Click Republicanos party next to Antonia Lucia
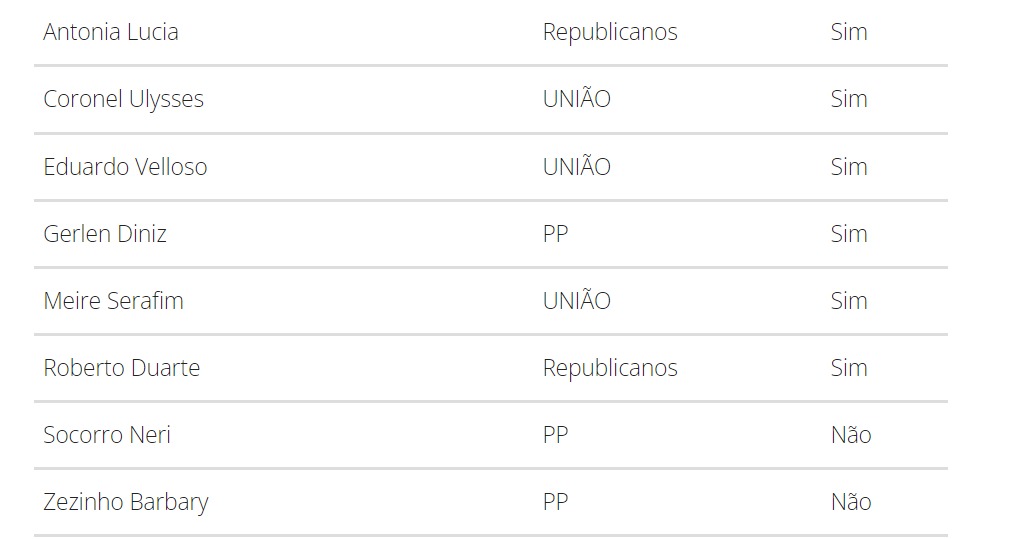This screenshot has width=1012, height=539. tap(610, 32)
